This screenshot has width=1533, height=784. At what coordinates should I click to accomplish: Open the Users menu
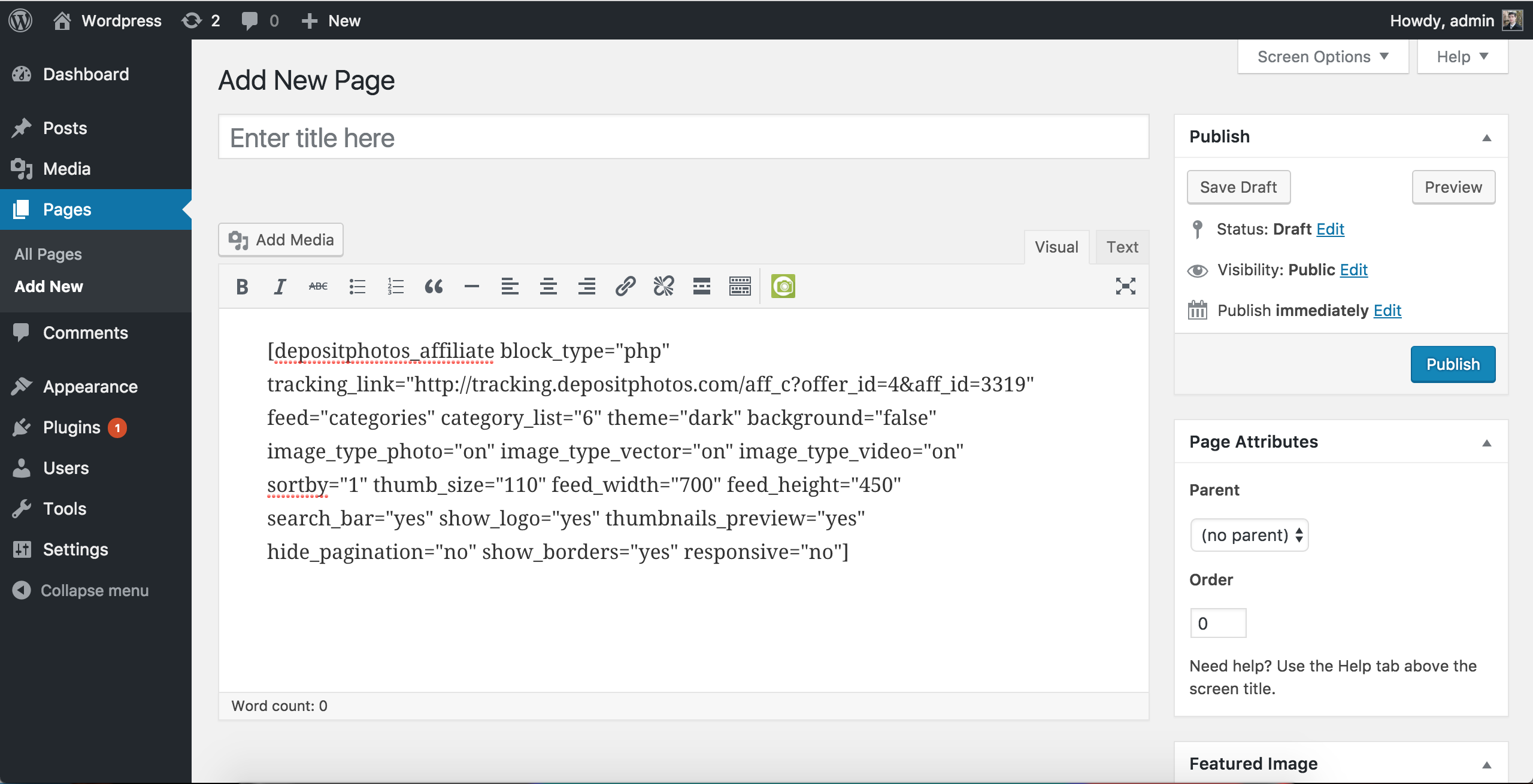[96, 468]
